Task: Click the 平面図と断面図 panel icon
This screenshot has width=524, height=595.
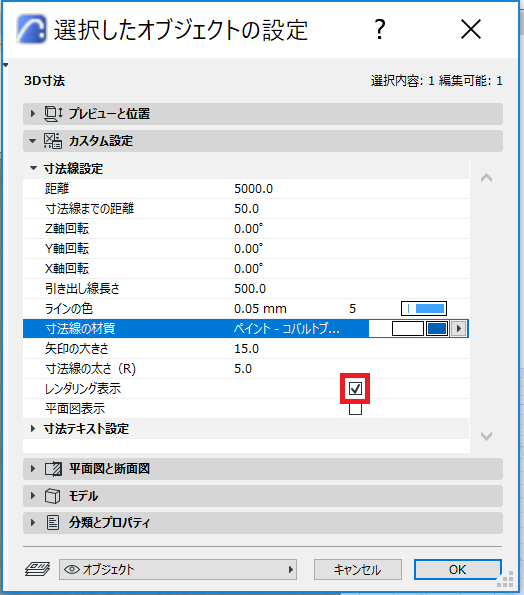Action: pyautogui.click(x=53, y=469)
